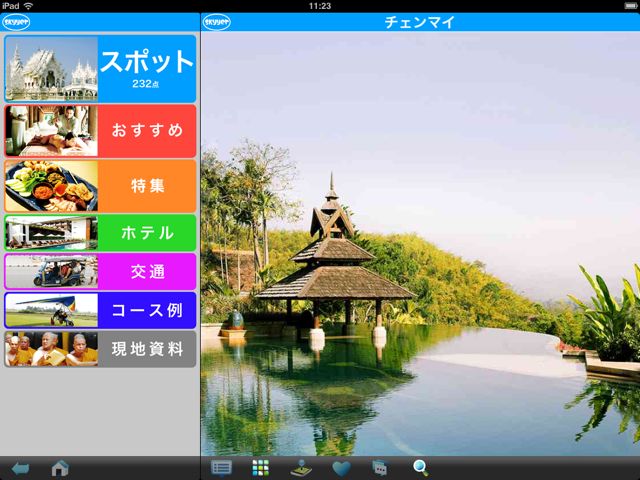Open the コース例 blue button

[100, 310]
